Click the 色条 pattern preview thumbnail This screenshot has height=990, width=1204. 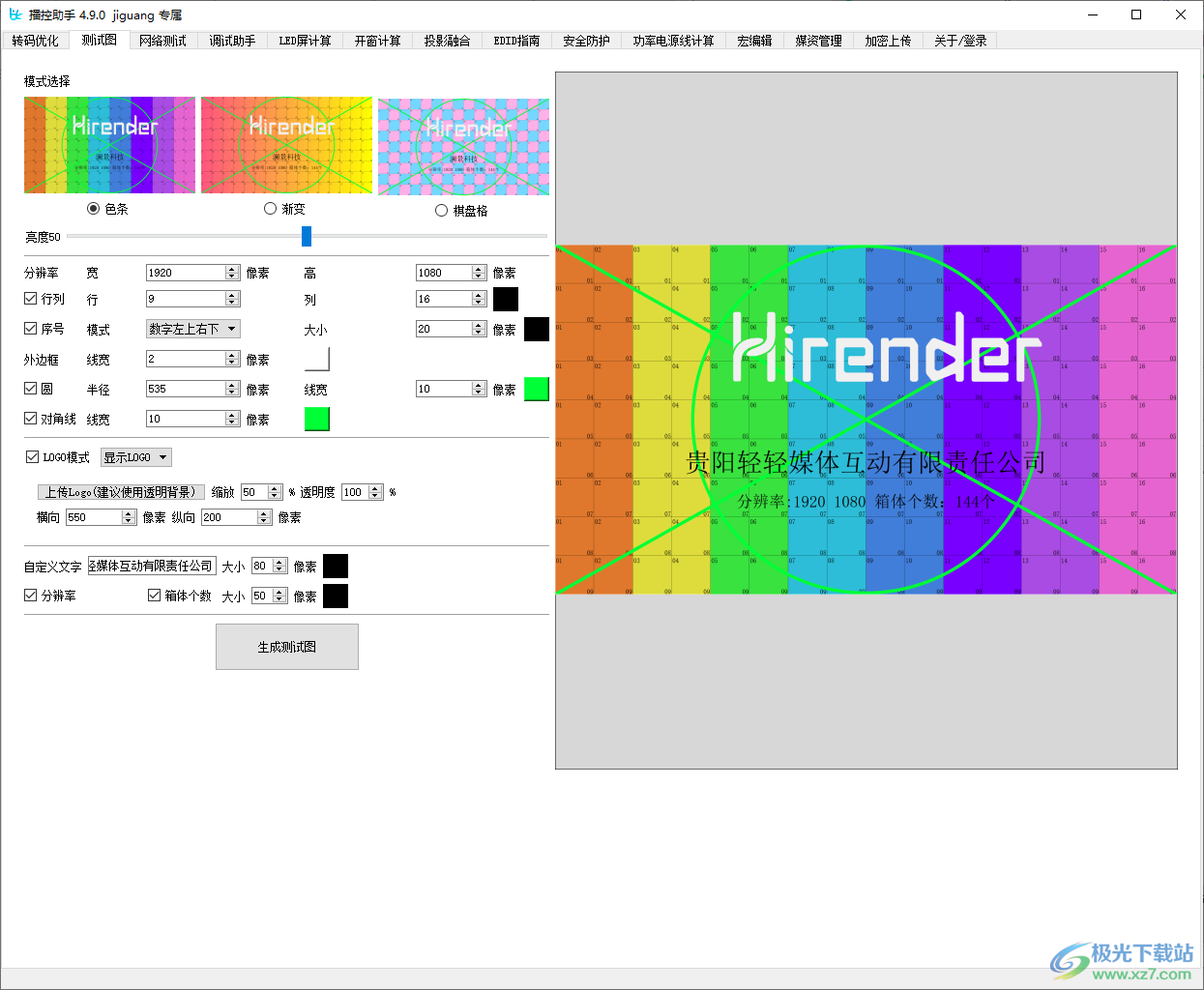[109, 145]
